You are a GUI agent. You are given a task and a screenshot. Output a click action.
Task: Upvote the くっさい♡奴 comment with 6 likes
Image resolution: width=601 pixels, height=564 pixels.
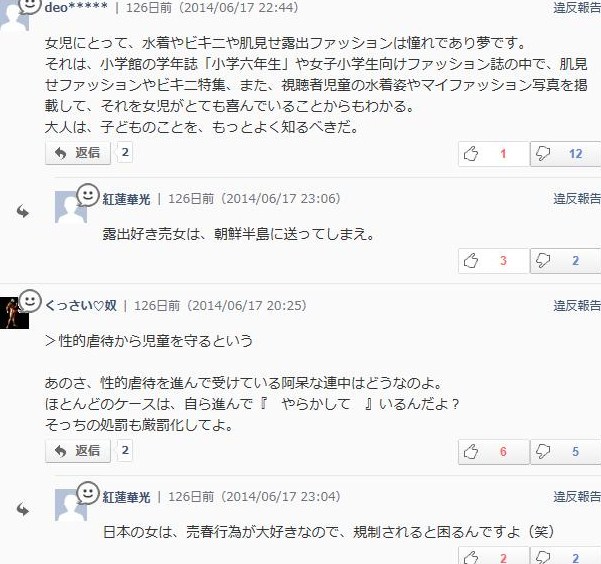coord(493,452)
